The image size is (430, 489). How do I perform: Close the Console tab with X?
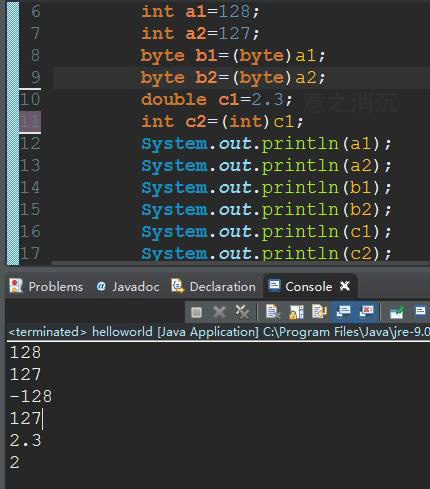[345, 286]
